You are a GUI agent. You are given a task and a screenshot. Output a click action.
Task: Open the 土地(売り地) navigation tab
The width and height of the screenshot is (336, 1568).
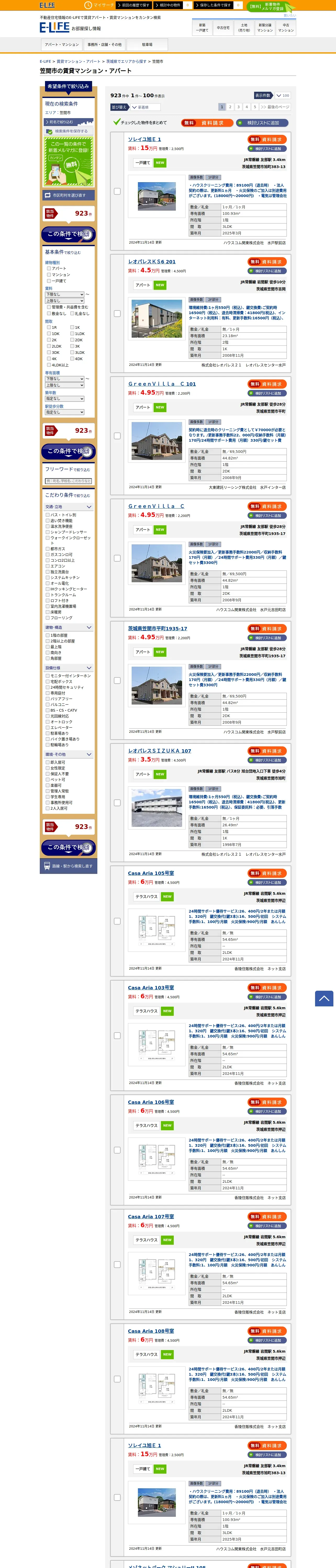pyautogui.click(x=244, y=27)
